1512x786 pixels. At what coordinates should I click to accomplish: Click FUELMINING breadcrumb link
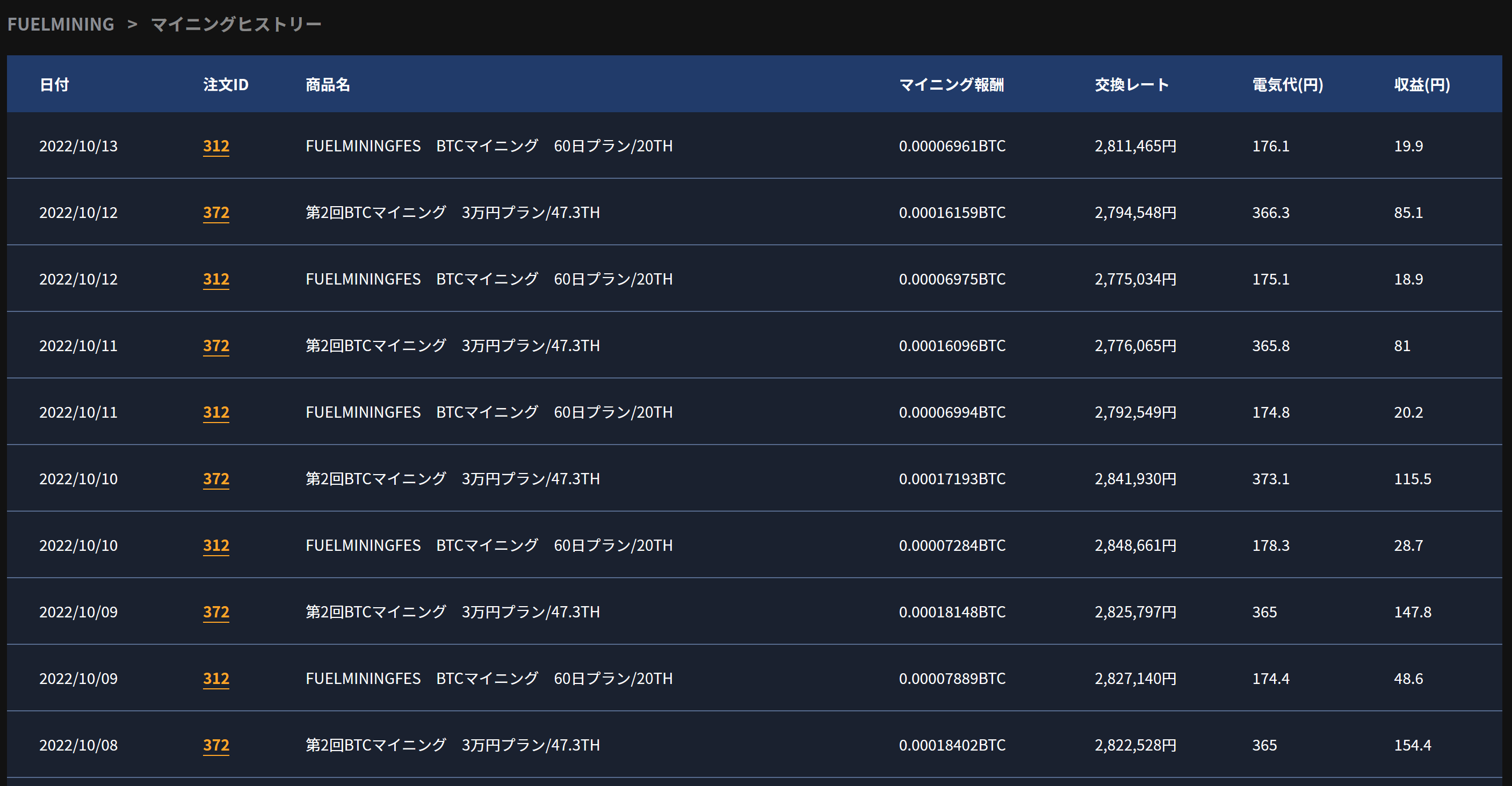[61, 24]
